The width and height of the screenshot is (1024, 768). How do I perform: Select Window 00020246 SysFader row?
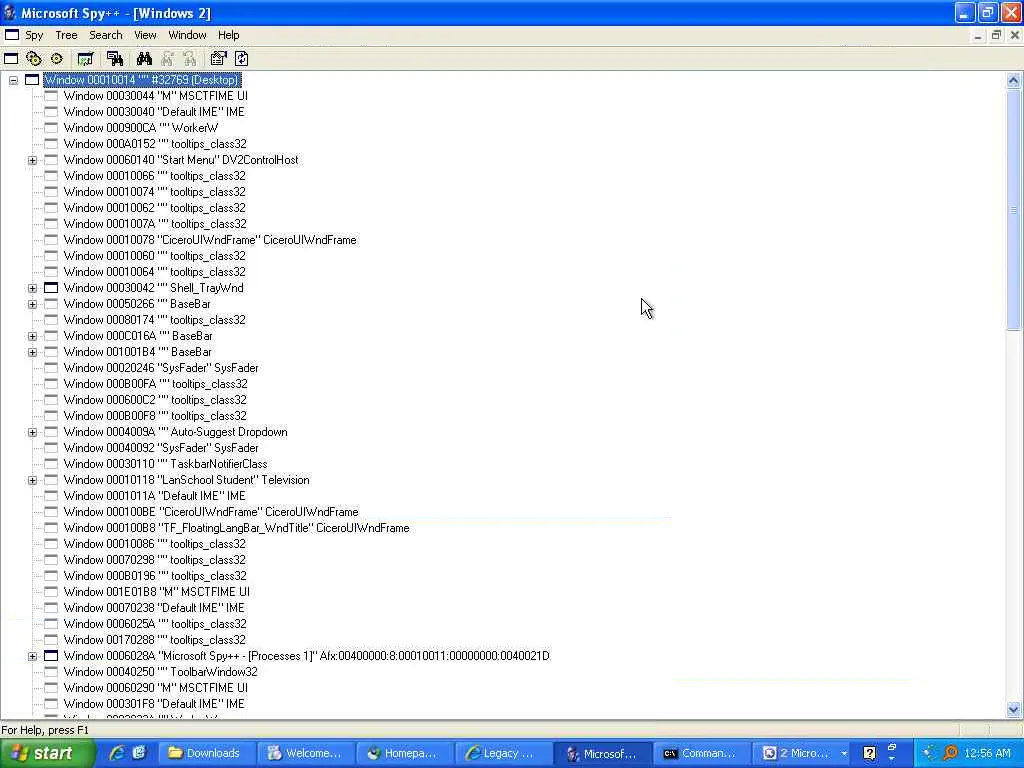click(161, 368)
